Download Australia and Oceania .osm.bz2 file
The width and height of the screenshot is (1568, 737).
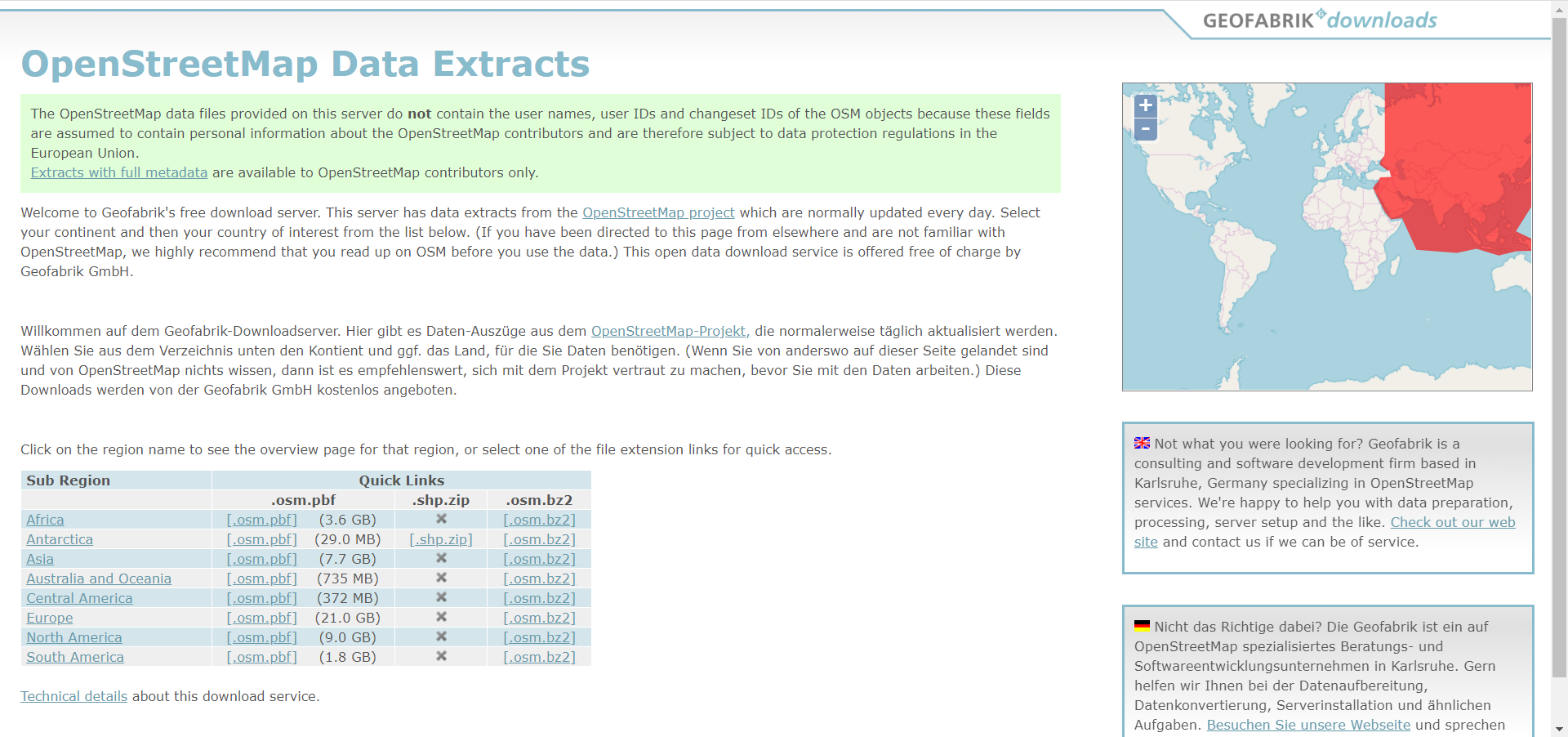(x=539, y=578)
